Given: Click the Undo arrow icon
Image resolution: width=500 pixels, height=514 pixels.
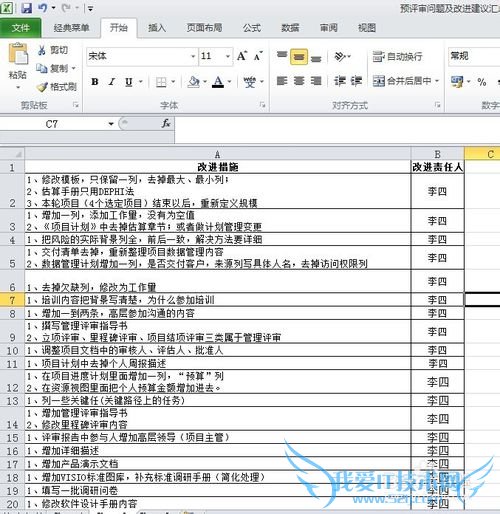Looking at the screenshot, I should pos(43,8).
